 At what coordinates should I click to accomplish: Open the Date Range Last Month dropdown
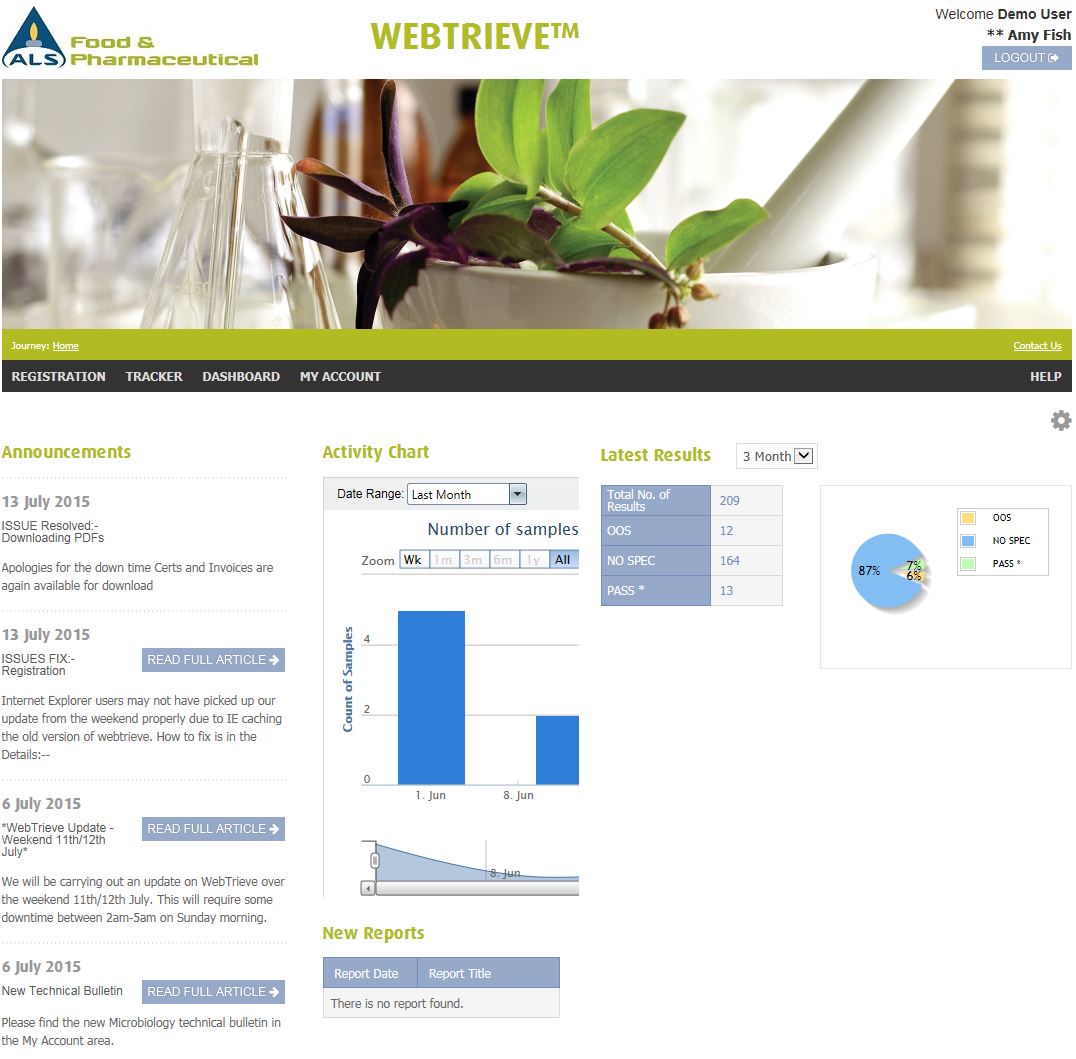click(x=467, y=494)
